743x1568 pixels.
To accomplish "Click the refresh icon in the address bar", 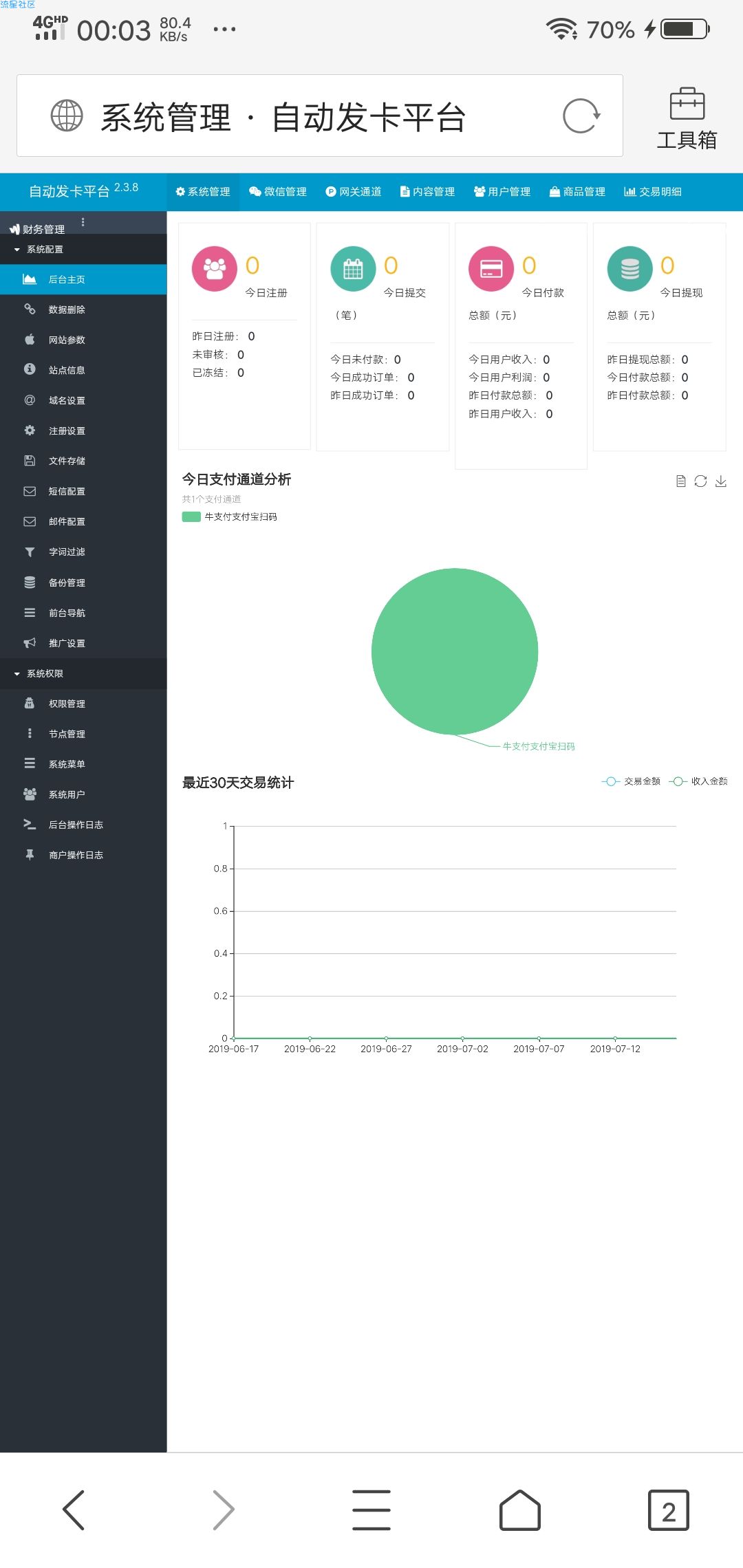I will [581, 116].
